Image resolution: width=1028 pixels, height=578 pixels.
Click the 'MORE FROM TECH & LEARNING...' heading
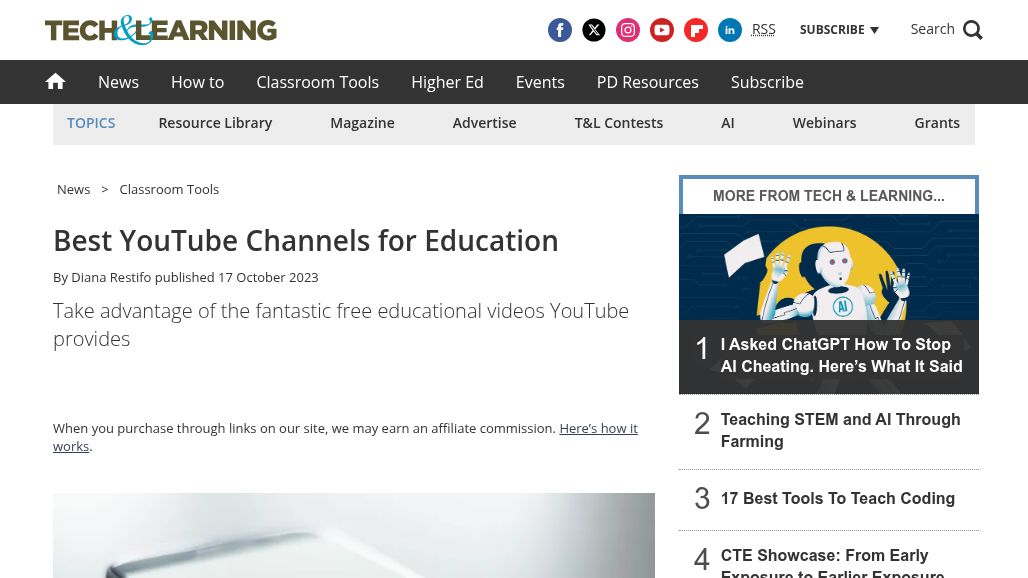829,196
